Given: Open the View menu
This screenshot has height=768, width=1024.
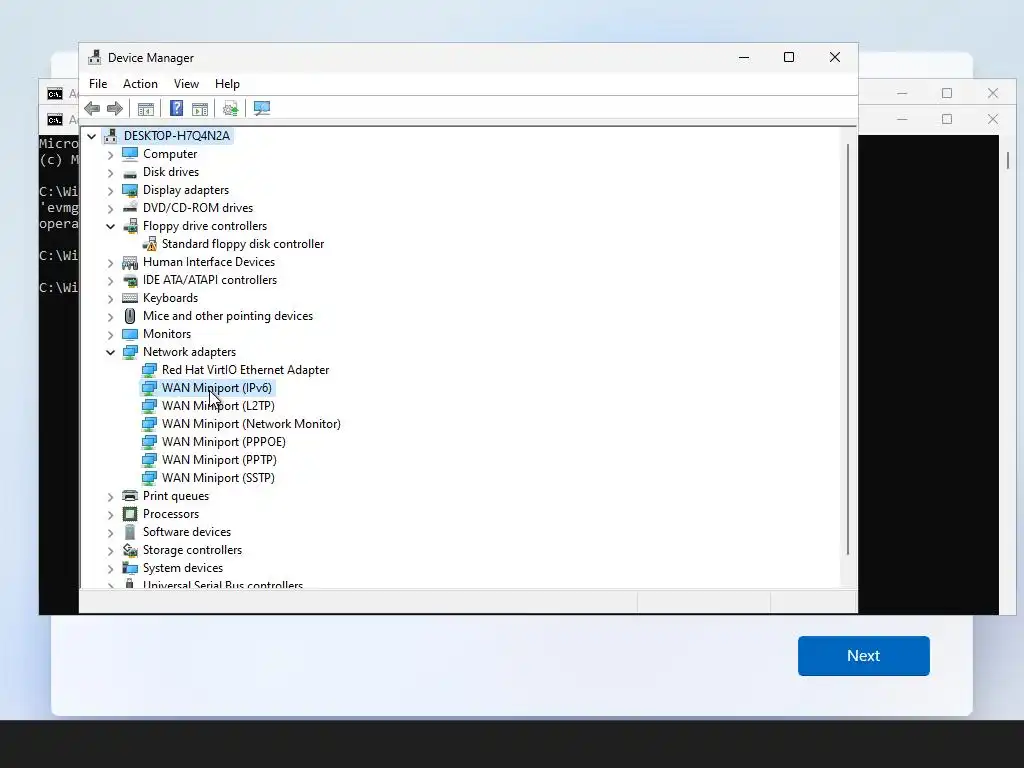Looking at the screenshot, I should pyautogui.click(x=186, y=84).
